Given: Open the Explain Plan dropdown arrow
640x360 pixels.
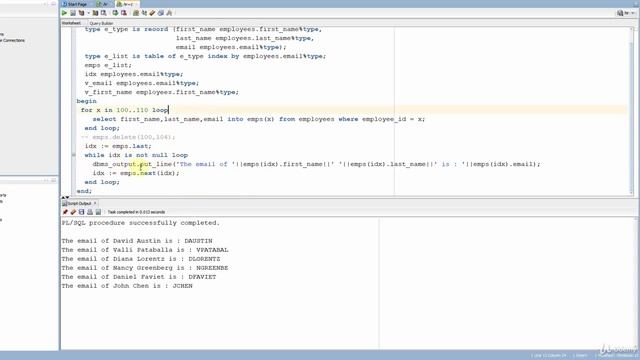Looking at the screenshot, I should tap(89, 13).
